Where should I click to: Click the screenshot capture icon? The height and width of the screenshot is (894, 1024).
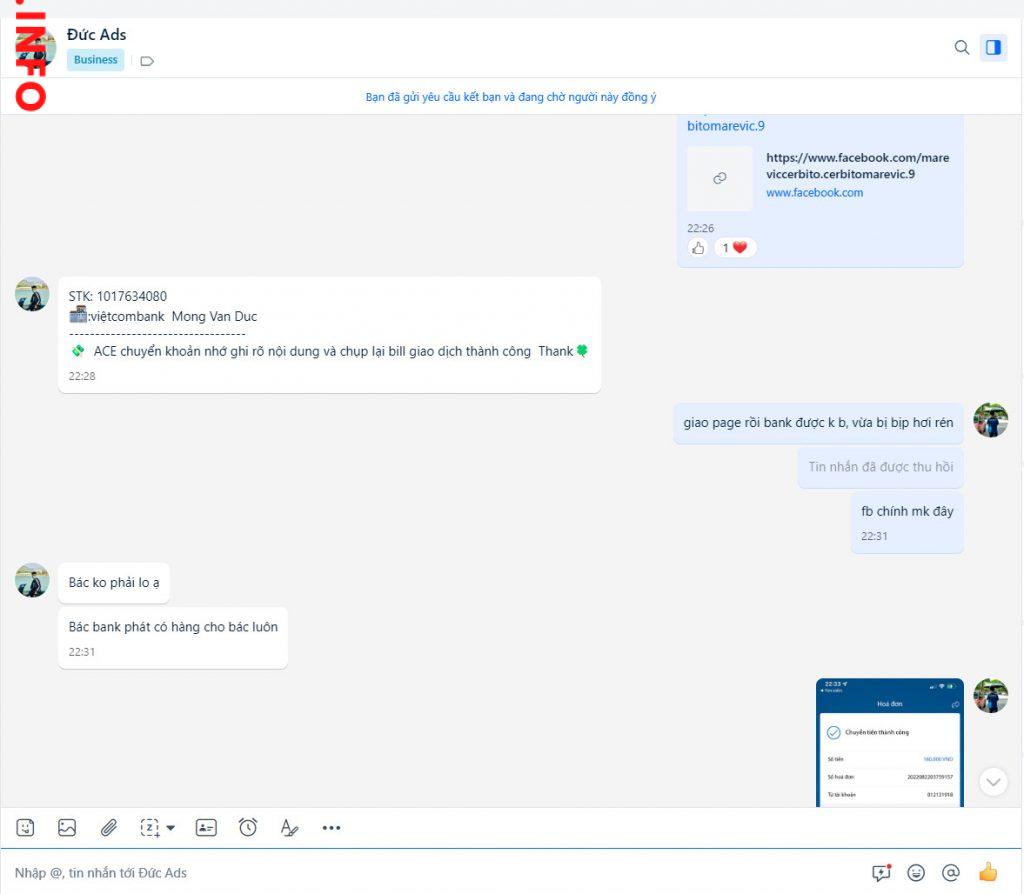(149, 827)
